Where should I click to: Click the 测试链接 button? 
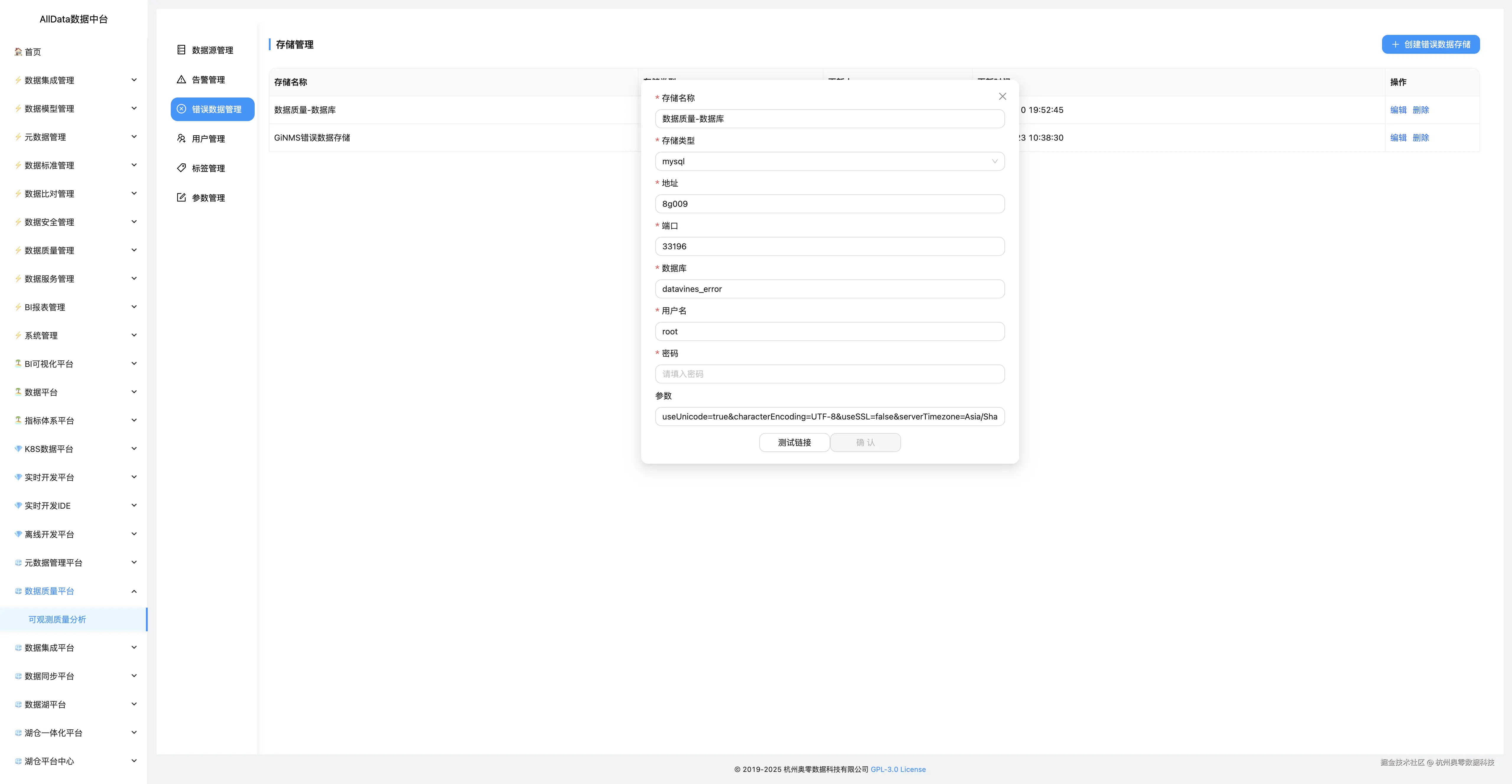[x=794, y=443]
